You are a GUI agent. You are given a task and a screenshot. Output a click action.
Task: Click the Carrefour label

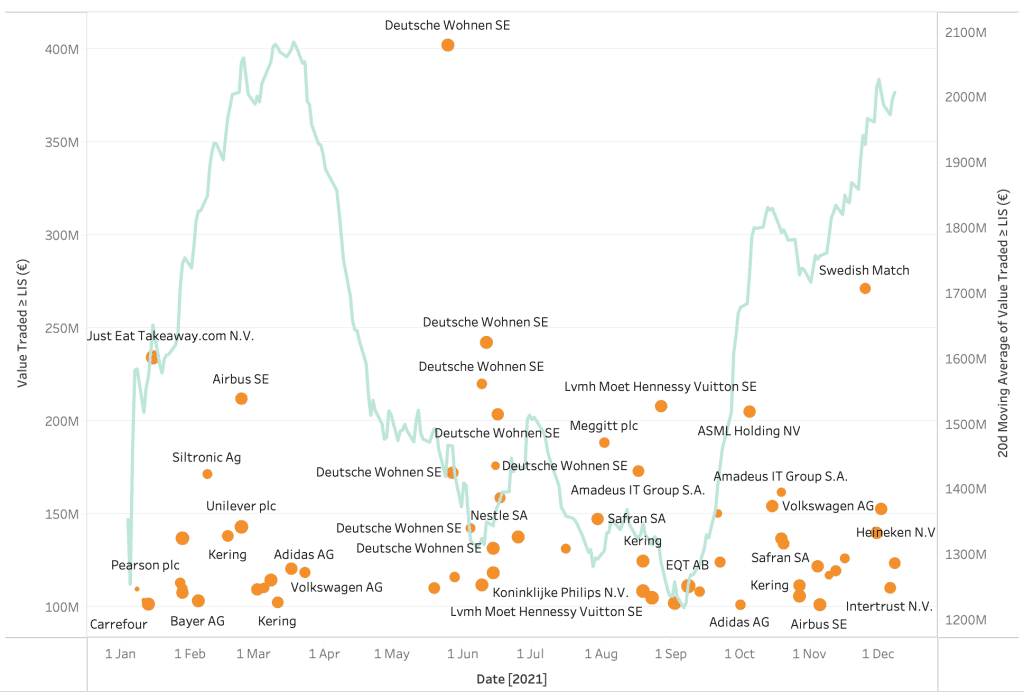coord(119,624)
